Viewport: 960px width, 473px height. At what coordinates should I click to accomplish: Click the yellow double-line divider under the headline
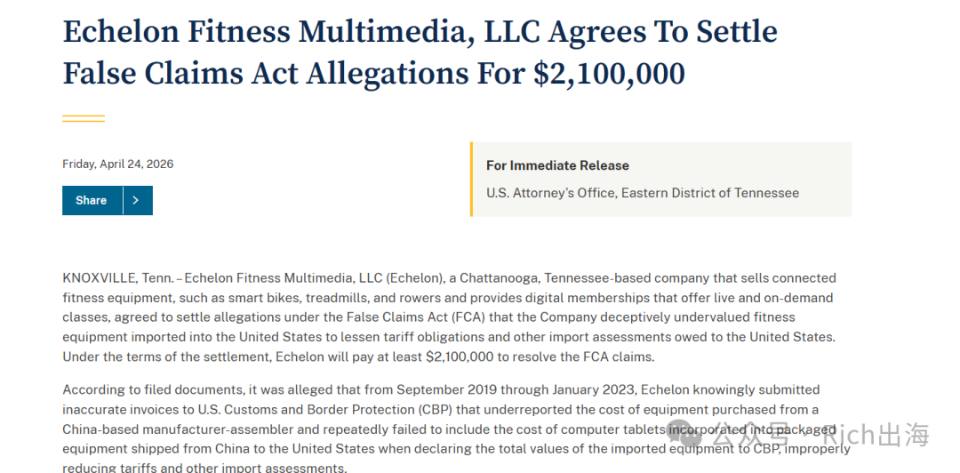point(83,118)
